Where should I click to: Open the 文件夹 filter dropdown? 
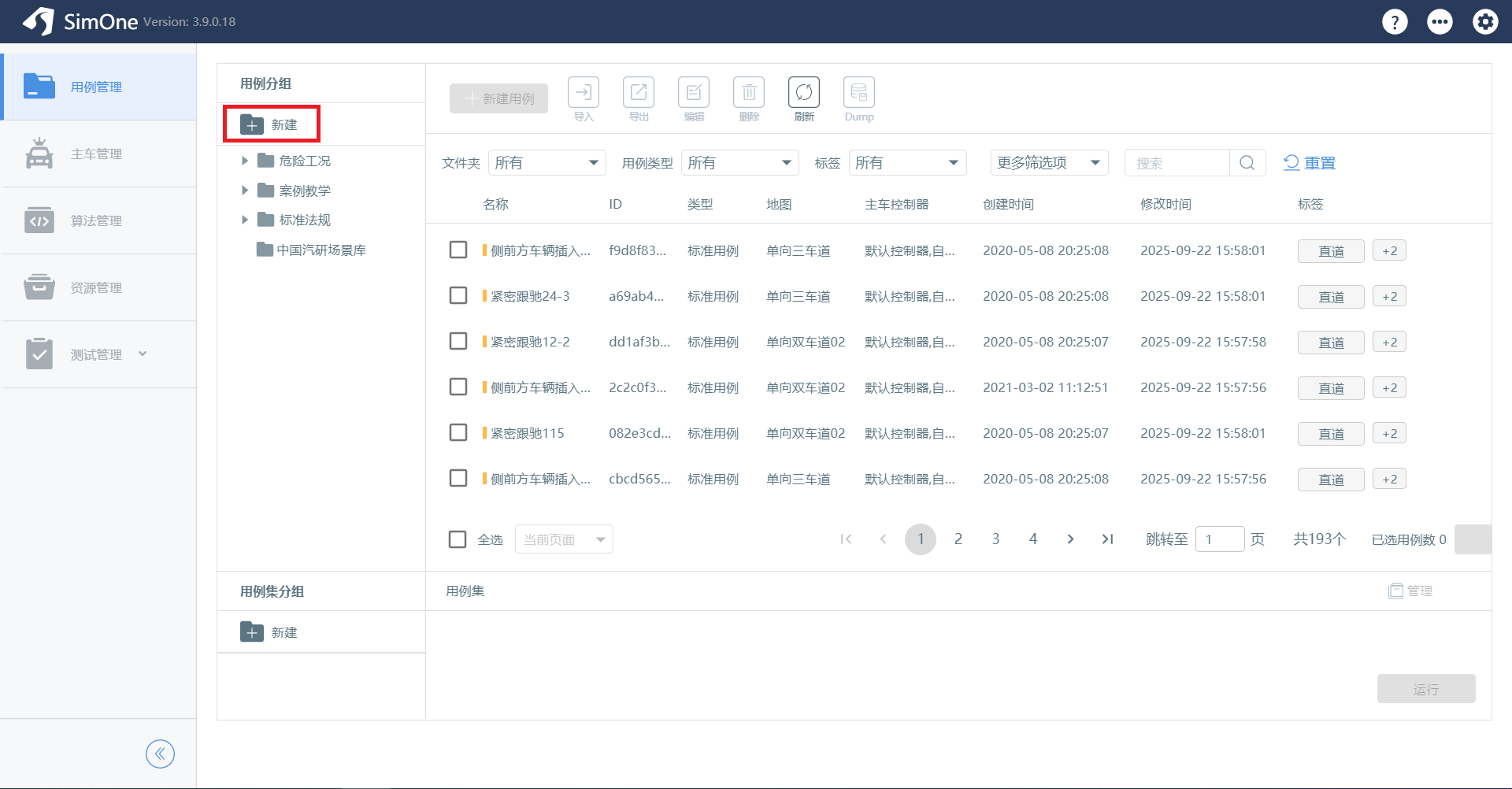pyautogui.click(x=547, y=163)
